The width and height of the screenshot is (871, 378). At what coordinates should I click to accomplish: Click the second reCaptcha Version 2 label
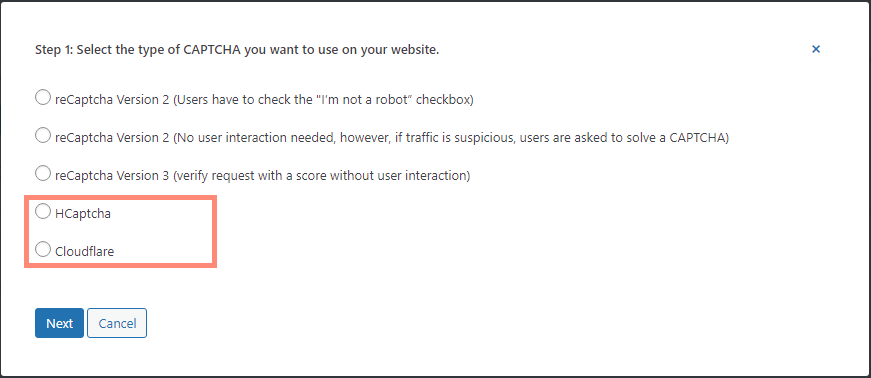(112, 138)
